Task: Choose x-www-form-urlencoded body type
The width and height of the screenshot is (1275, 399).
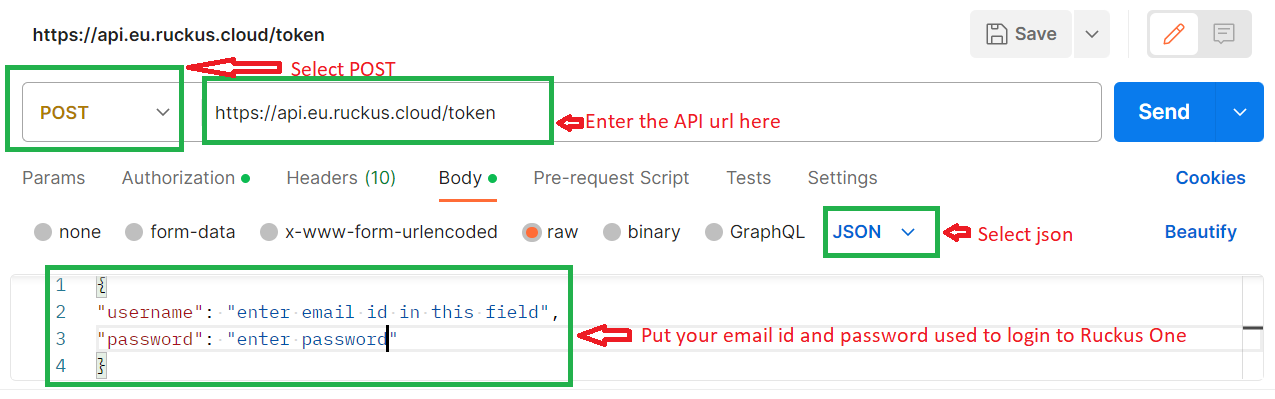Action: click(379, 232)
